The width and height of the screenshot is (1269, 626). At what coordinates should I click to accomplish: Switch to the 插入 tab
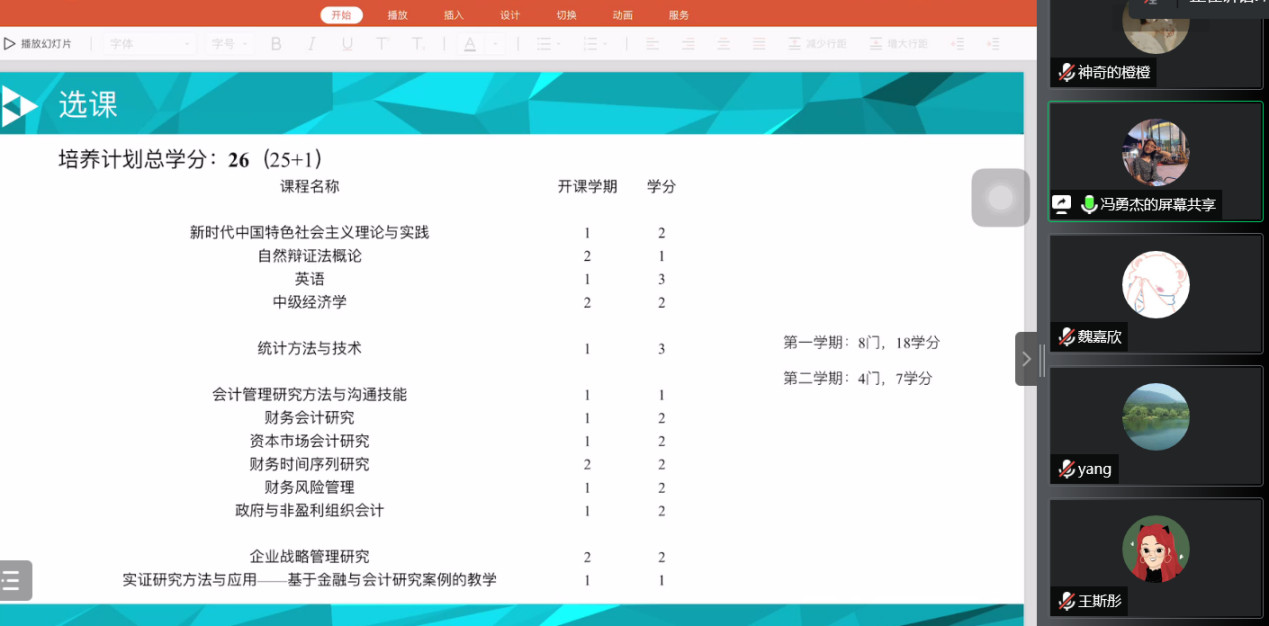click(x=454, y=15)
